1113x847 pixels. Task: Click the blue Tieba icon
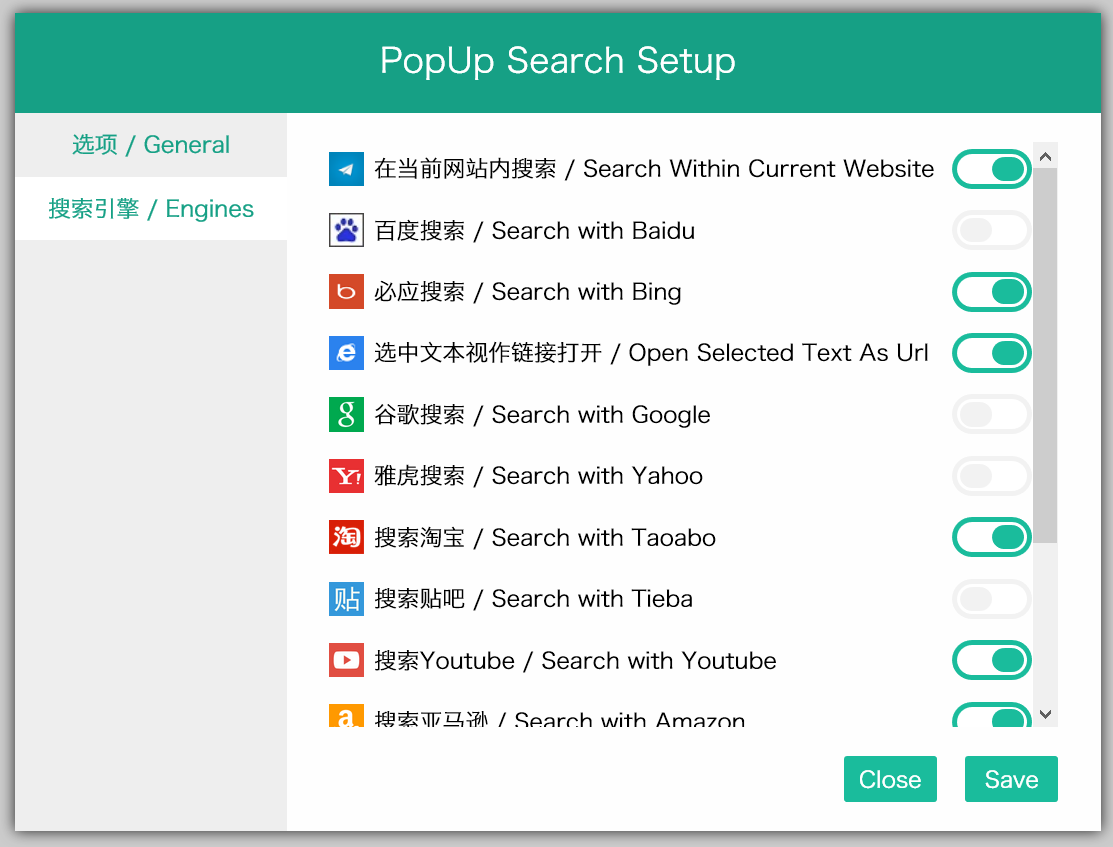(x=346, y=599)
